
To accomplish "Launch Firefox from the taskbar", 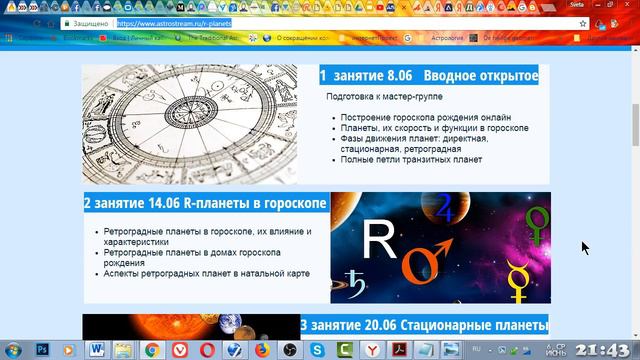I will 262,350.
